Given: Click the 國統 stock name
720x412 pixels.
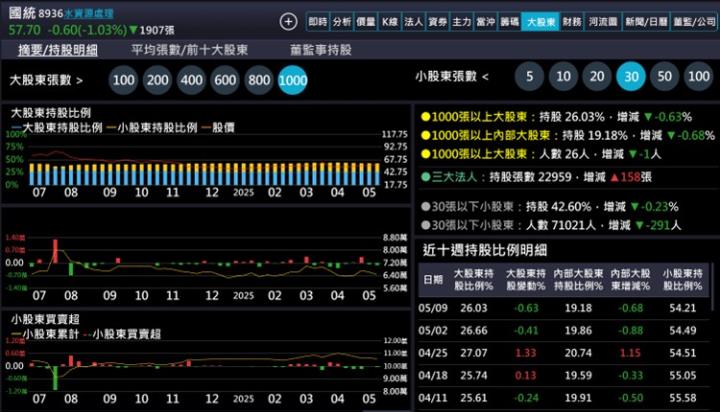Looking at the screenshot, I should [22, 12].
